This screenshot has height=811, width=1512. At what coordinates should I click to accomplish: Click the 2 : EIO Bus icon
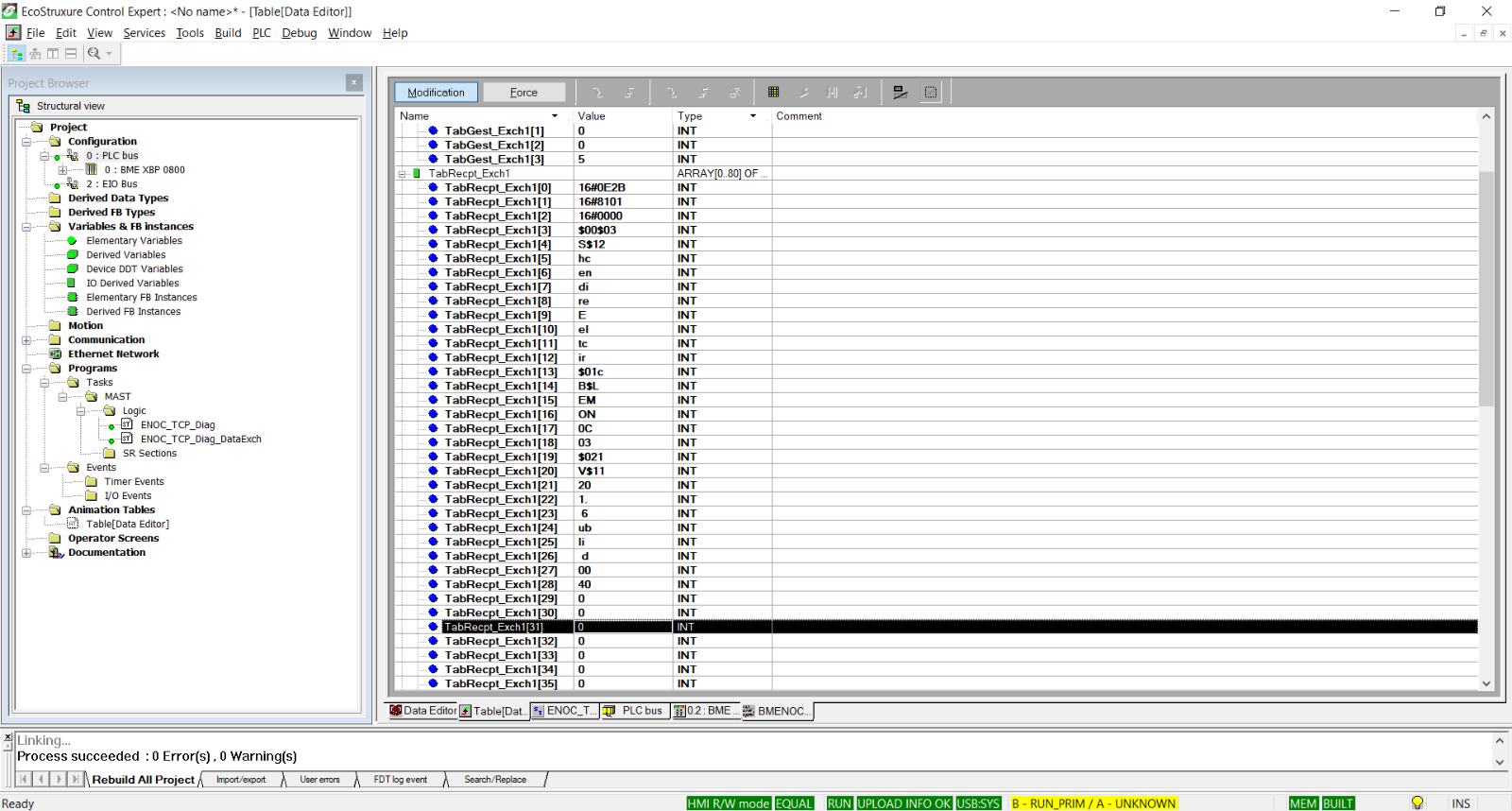pos(73,184)
